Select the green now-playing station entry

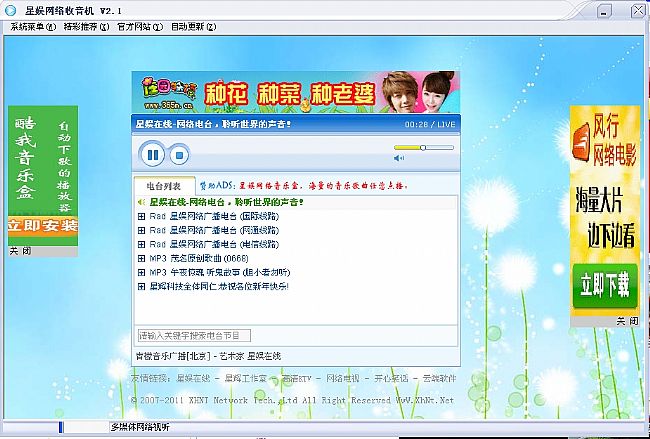tap(226, 202)
